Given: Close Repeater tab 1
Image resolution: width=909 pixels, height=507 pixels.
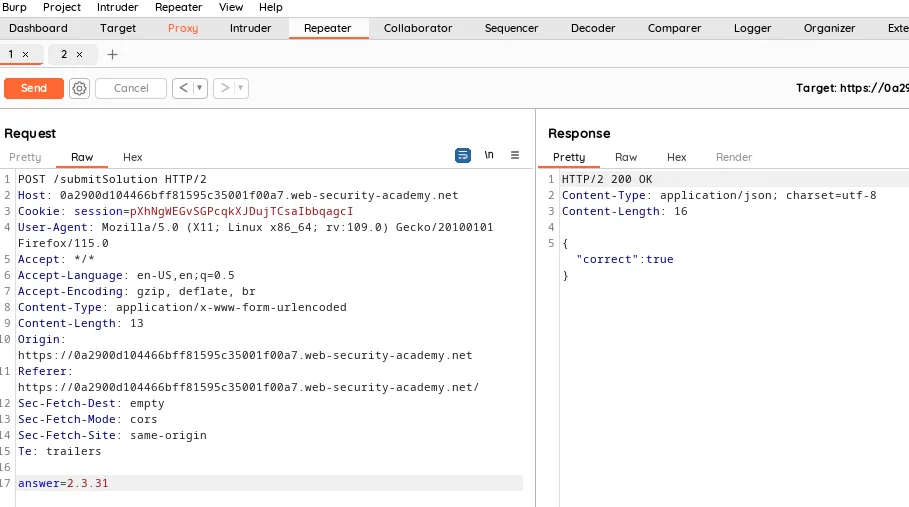Looking at the screenshot, I should pyautogui.click(x=26, y=54).
